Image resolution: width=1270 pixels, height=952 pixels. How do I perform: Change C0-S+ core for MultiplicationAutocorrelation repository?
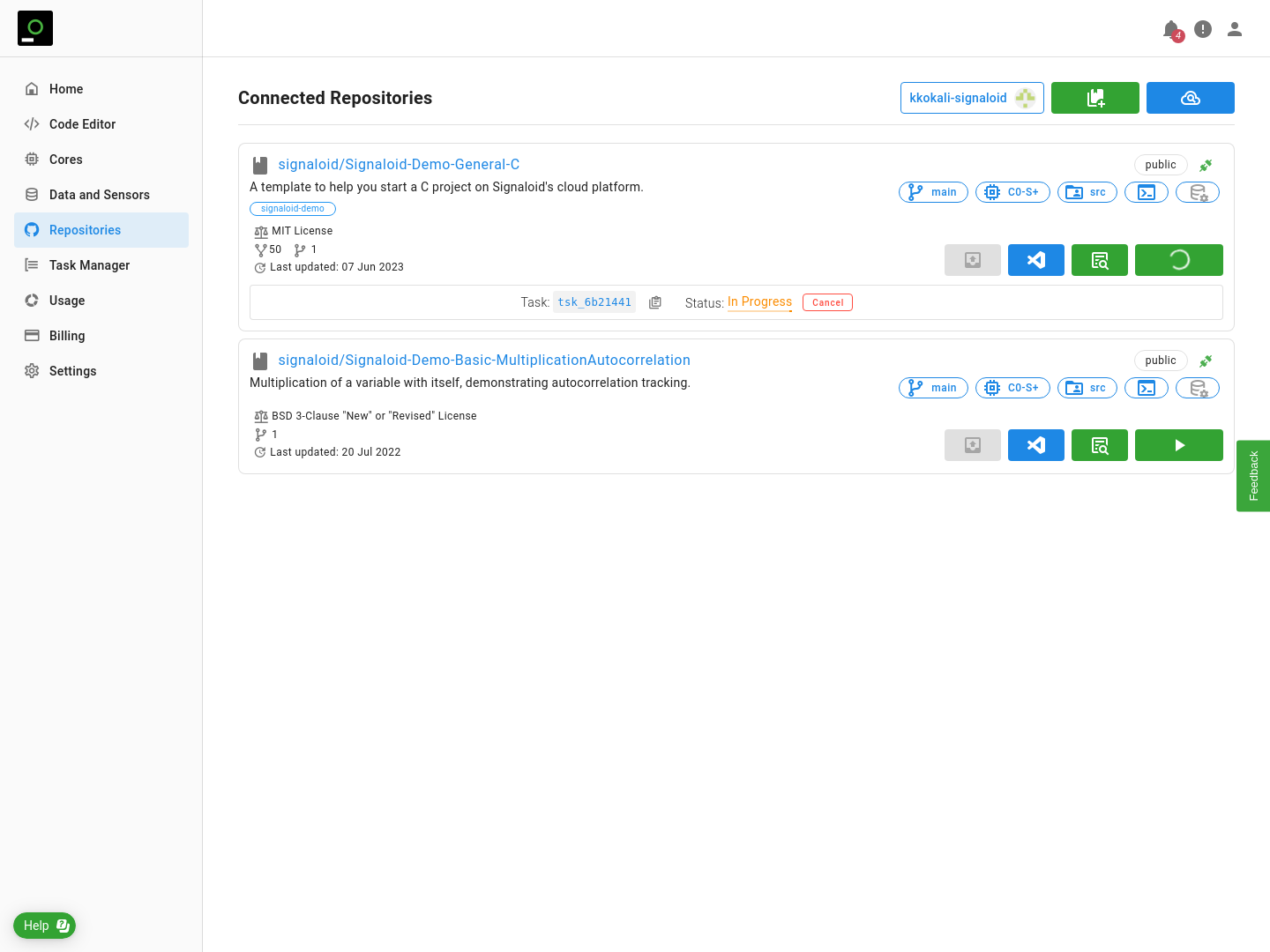[1012, 388]
